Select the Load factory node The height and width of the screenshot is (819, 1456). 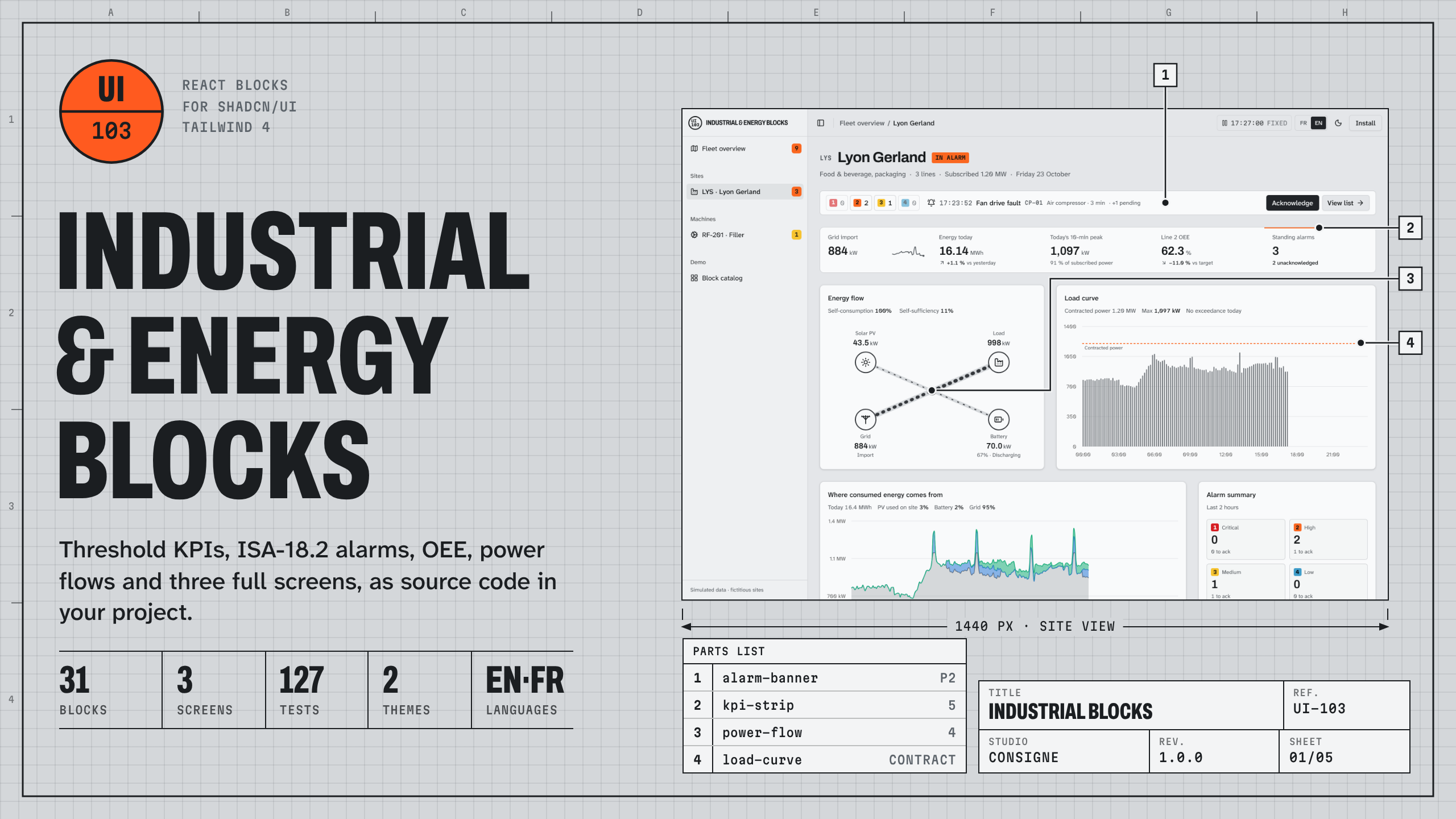[999, 362]
